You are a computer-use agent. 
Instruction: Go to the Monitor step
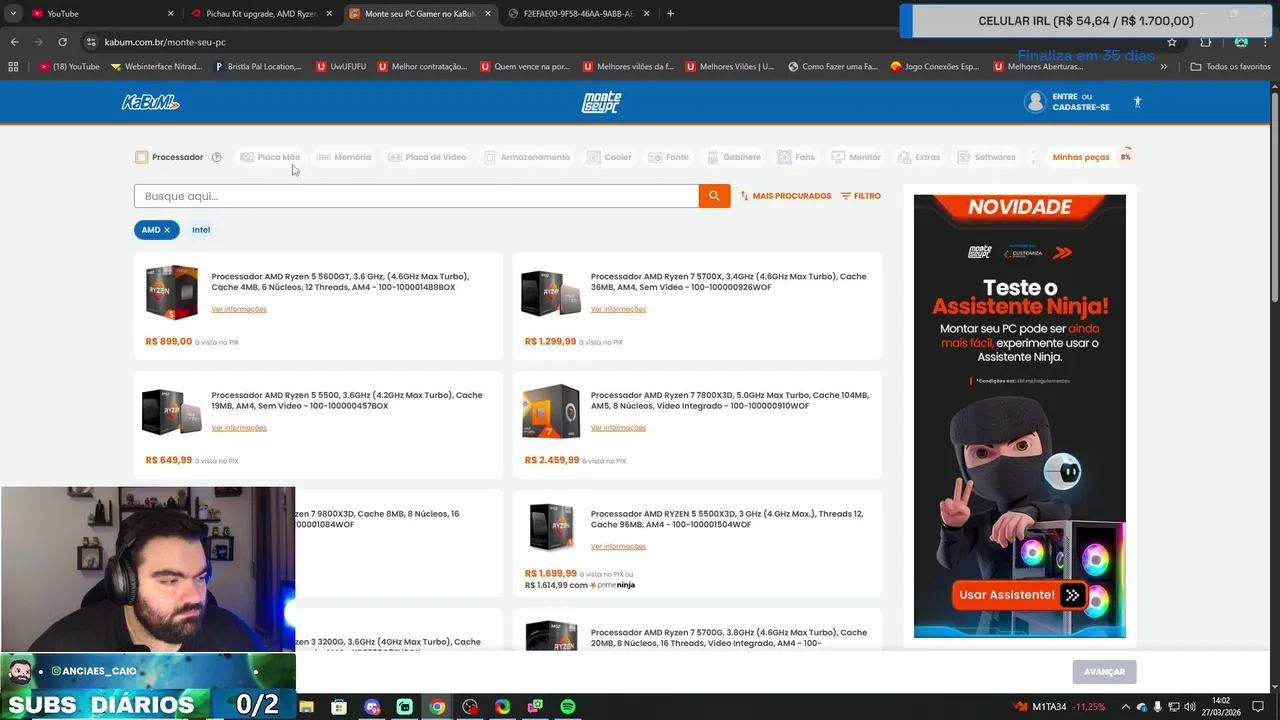pyautogui.click(x=857, y=157)
